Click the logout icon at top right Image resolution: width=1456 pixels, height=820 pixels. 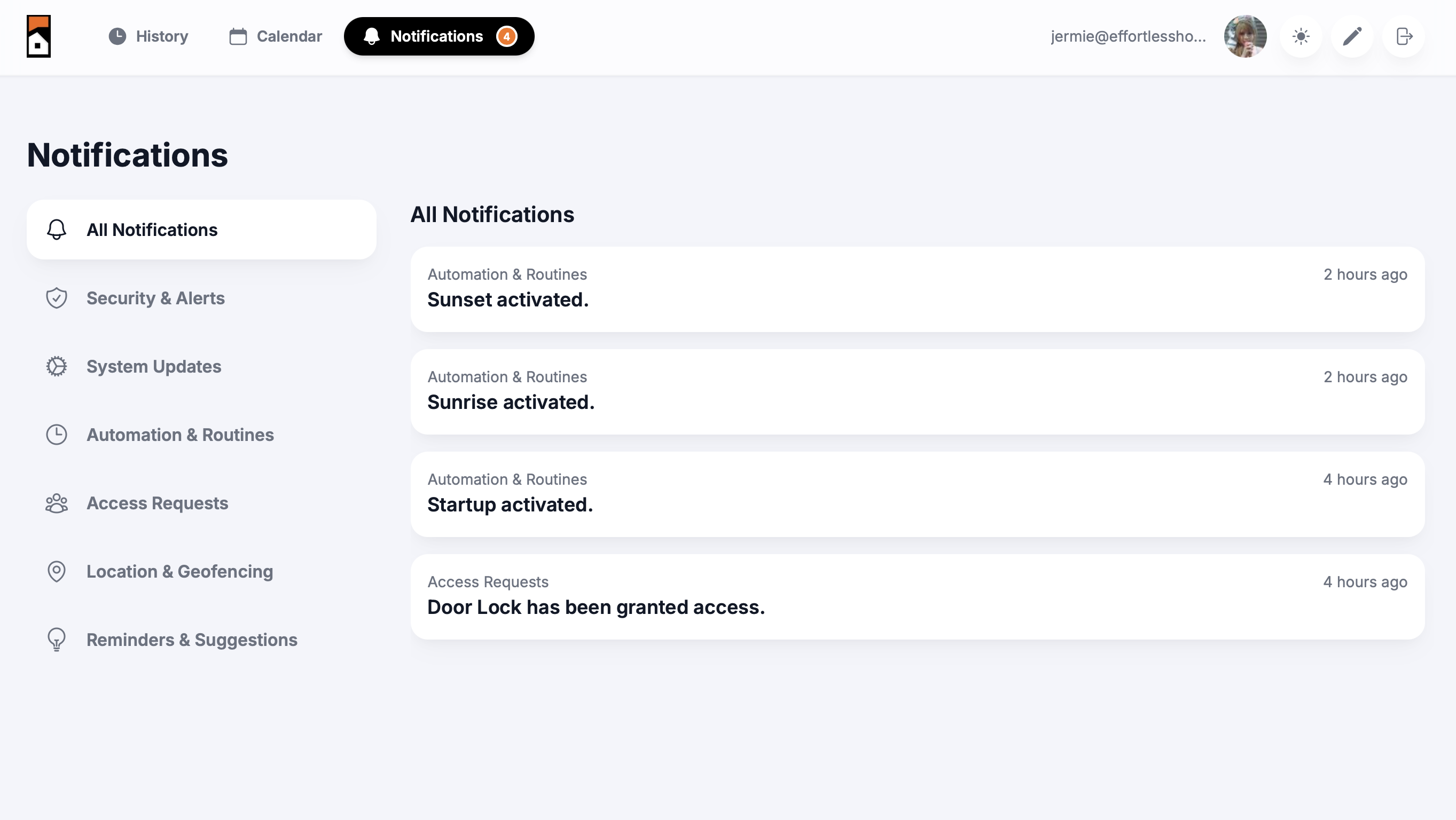click(x=1404, y=36)
